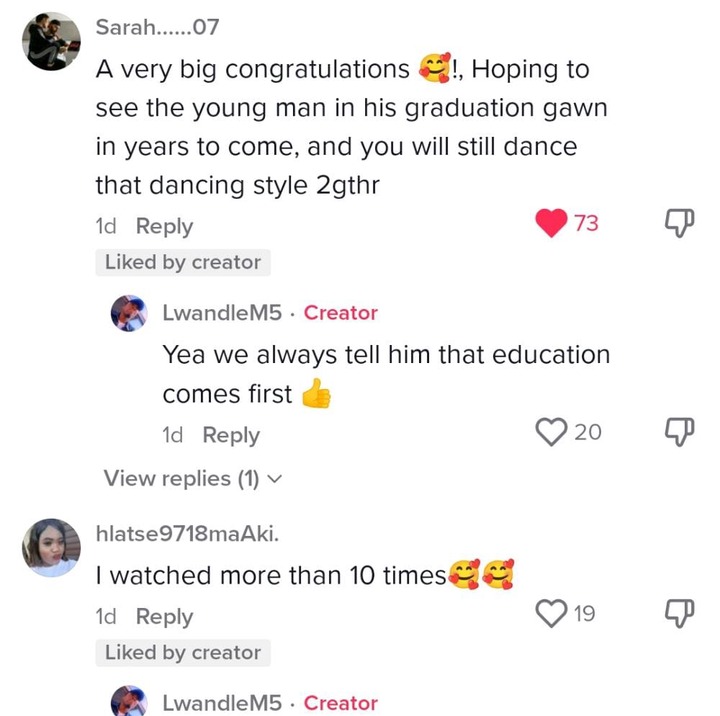Click the chevron next to View replies
Image resolution: width=720 pixels, height=716 pixels.
click(x=276, y=480)
